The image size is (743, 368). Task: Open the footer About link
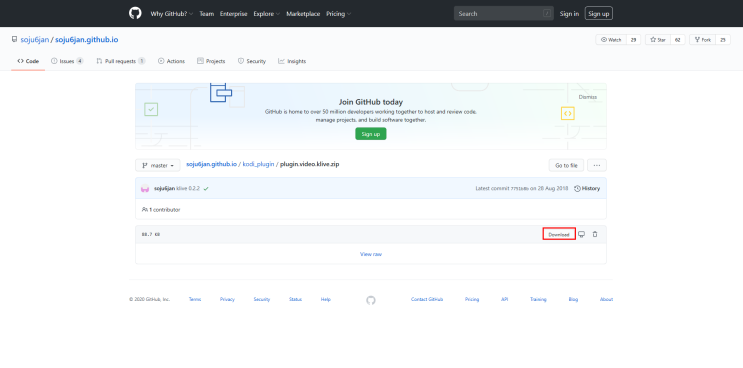(606, 299)
